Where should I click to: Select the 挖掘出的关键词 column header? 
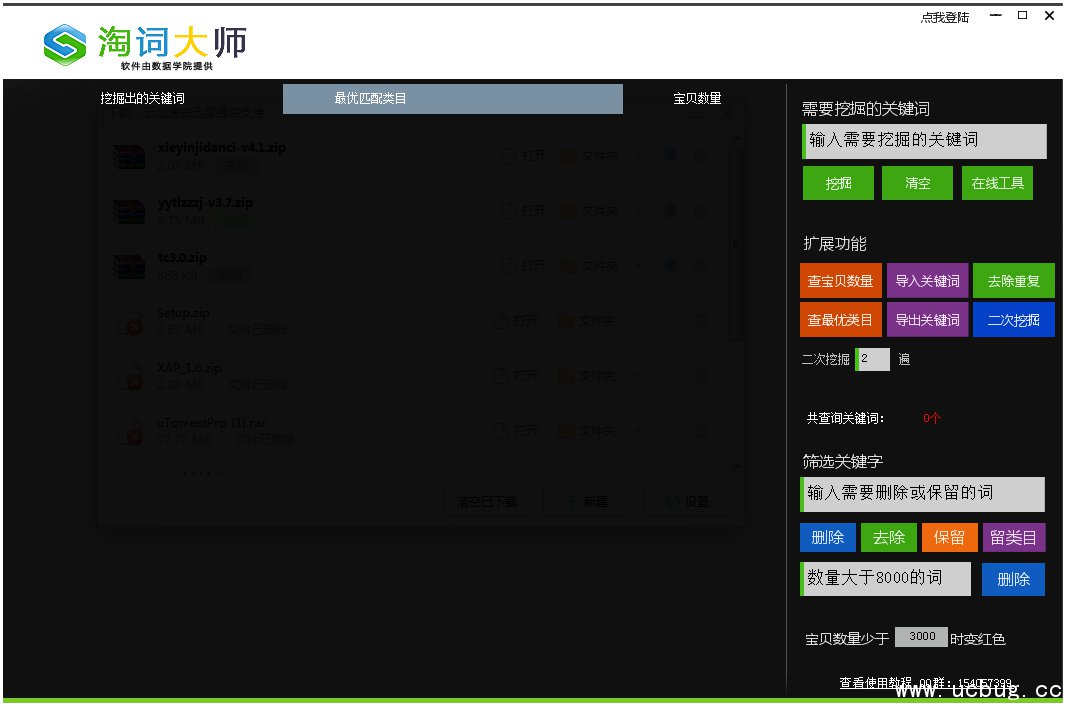pyautogui.click(x=142, y=99)
